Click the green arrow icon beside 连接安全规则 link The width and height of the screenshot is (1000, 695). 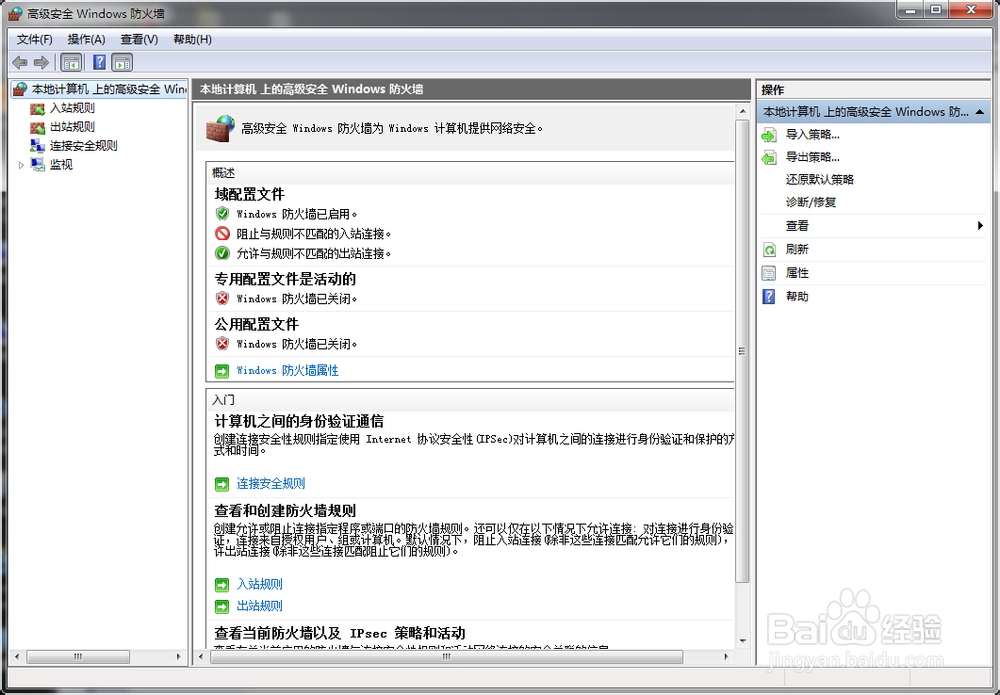point(222,485)
